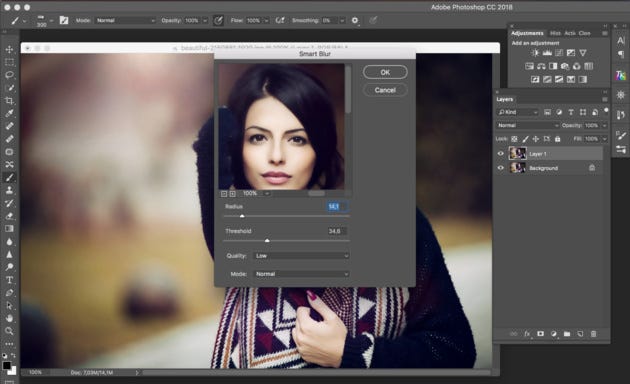Hide Layer 1 using eye icon

pyautogui.click(x=501, y=153)
